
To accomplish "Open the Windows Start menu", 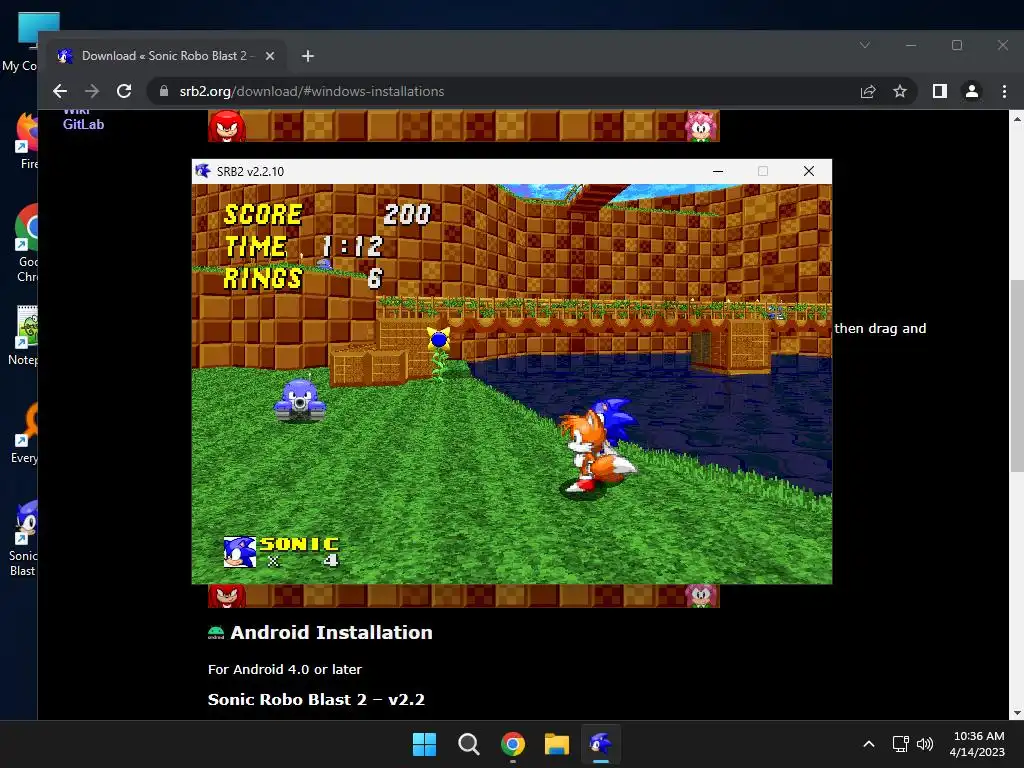I will click(424, 744).
